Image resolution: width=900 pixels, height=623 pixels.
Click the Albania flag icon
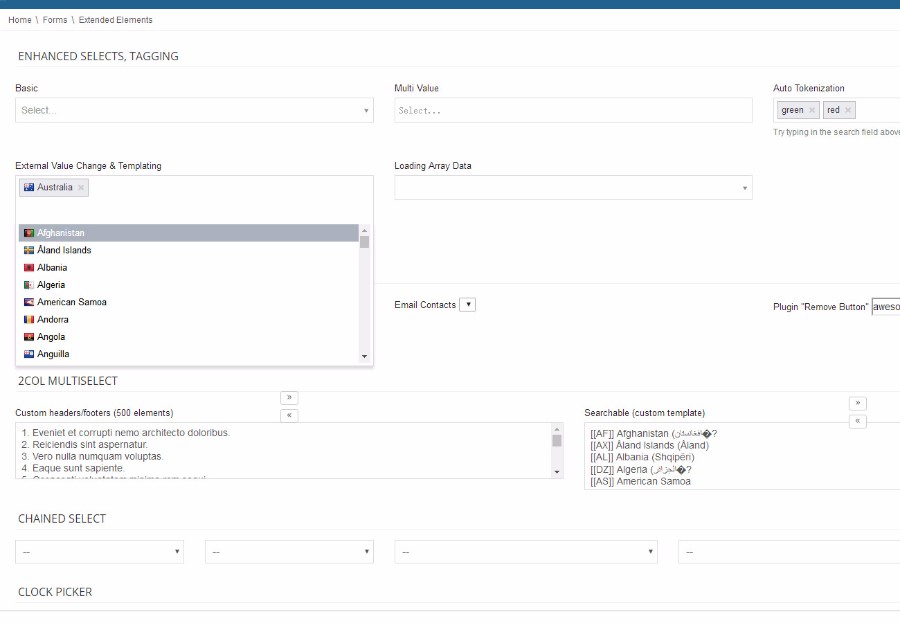[x=29, y=268]
